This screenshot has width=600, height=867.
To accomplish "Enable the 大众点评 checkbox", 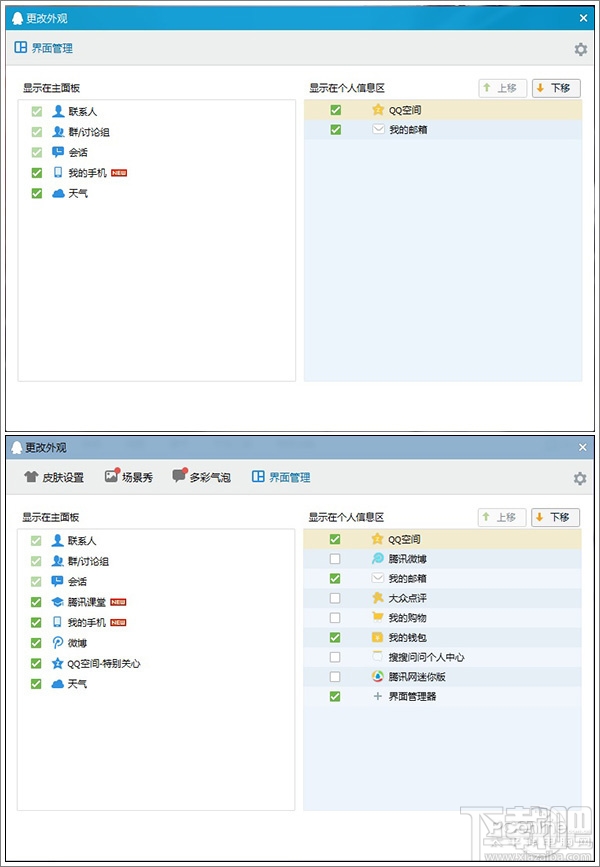I will (335, 598).
